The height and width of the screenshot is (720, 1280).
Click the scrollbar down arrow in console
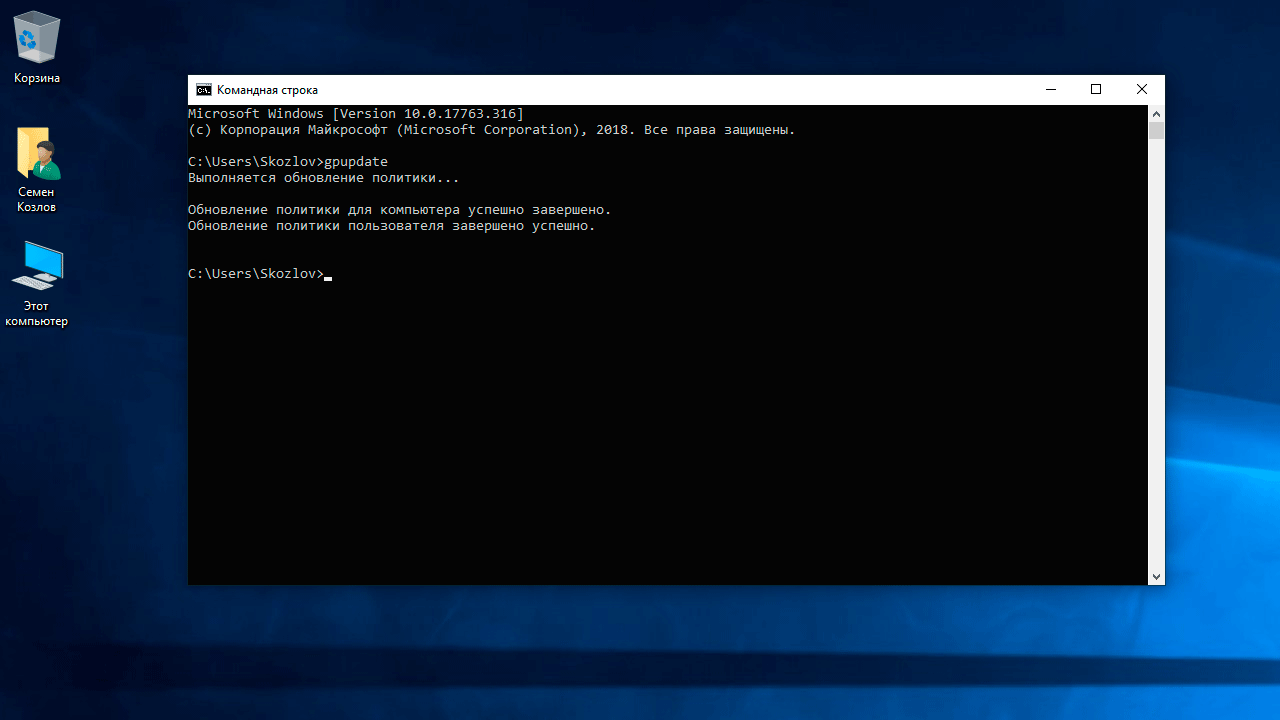1156,577
